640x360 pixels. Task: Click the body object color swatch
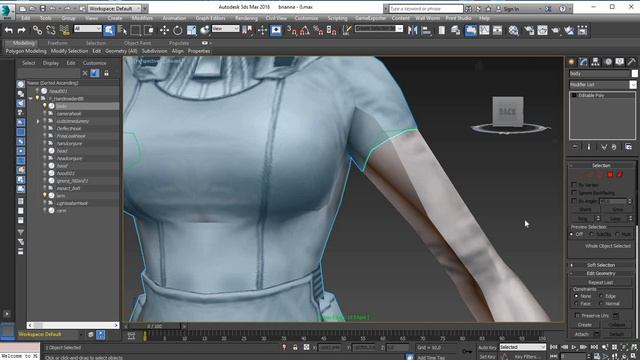(x=634, y=73)
